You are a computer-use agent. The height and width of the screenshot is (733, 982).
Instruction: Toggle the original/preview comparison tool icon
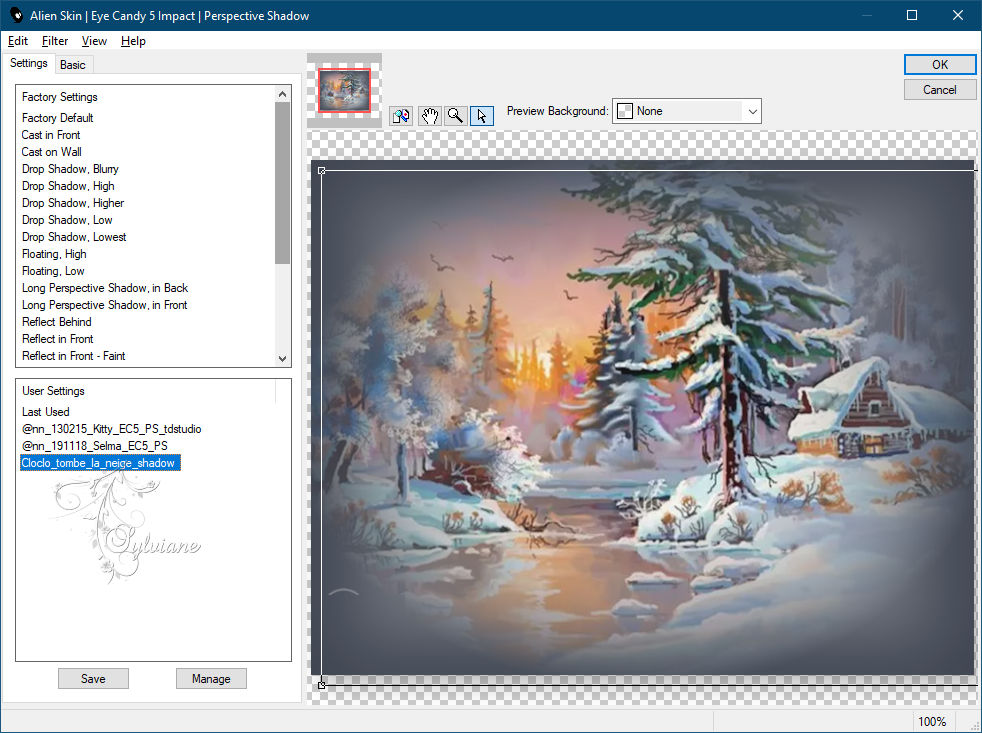click(401, 116)
